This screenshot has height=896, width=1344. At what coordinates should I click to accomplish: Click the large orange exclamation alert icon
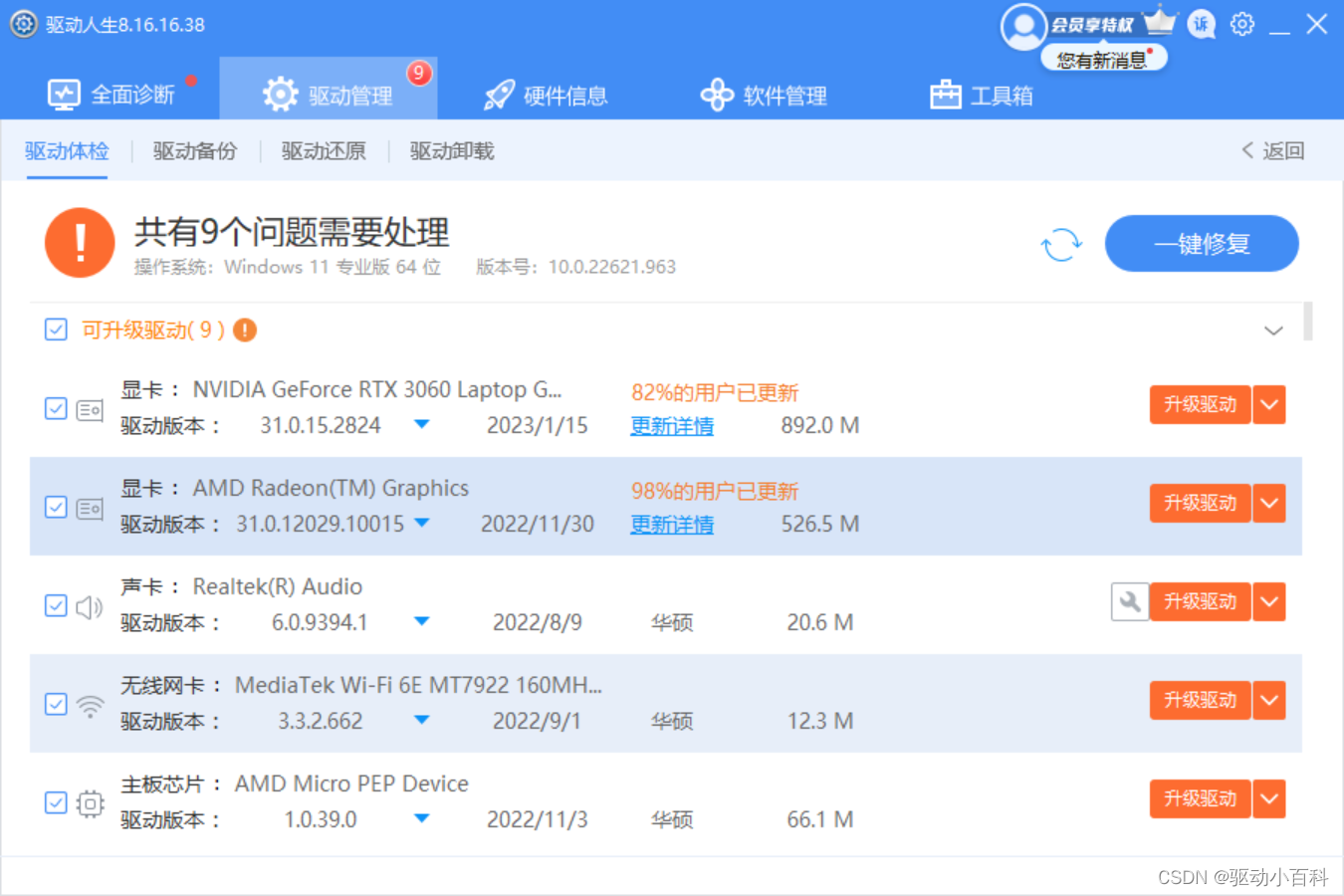80,243
